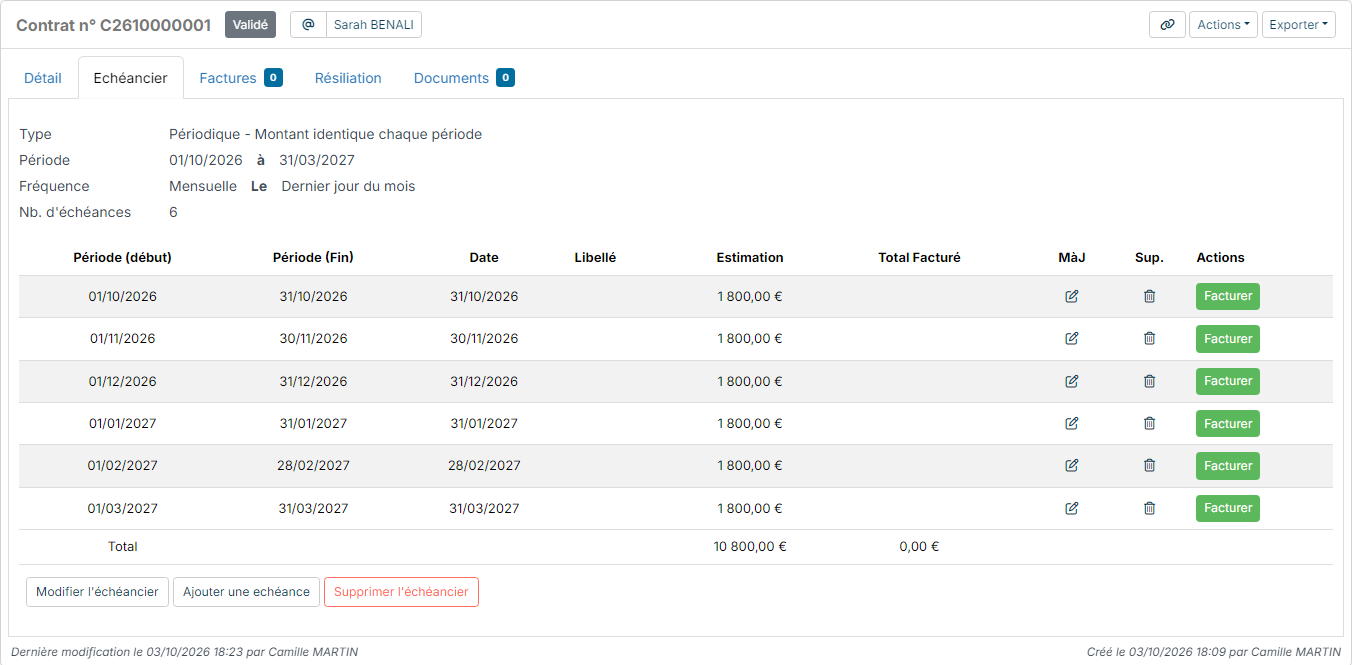The width and height of the screenshot is (1352, 665).
Task: Select the Echéancier tab
Action: coord(131,78)
